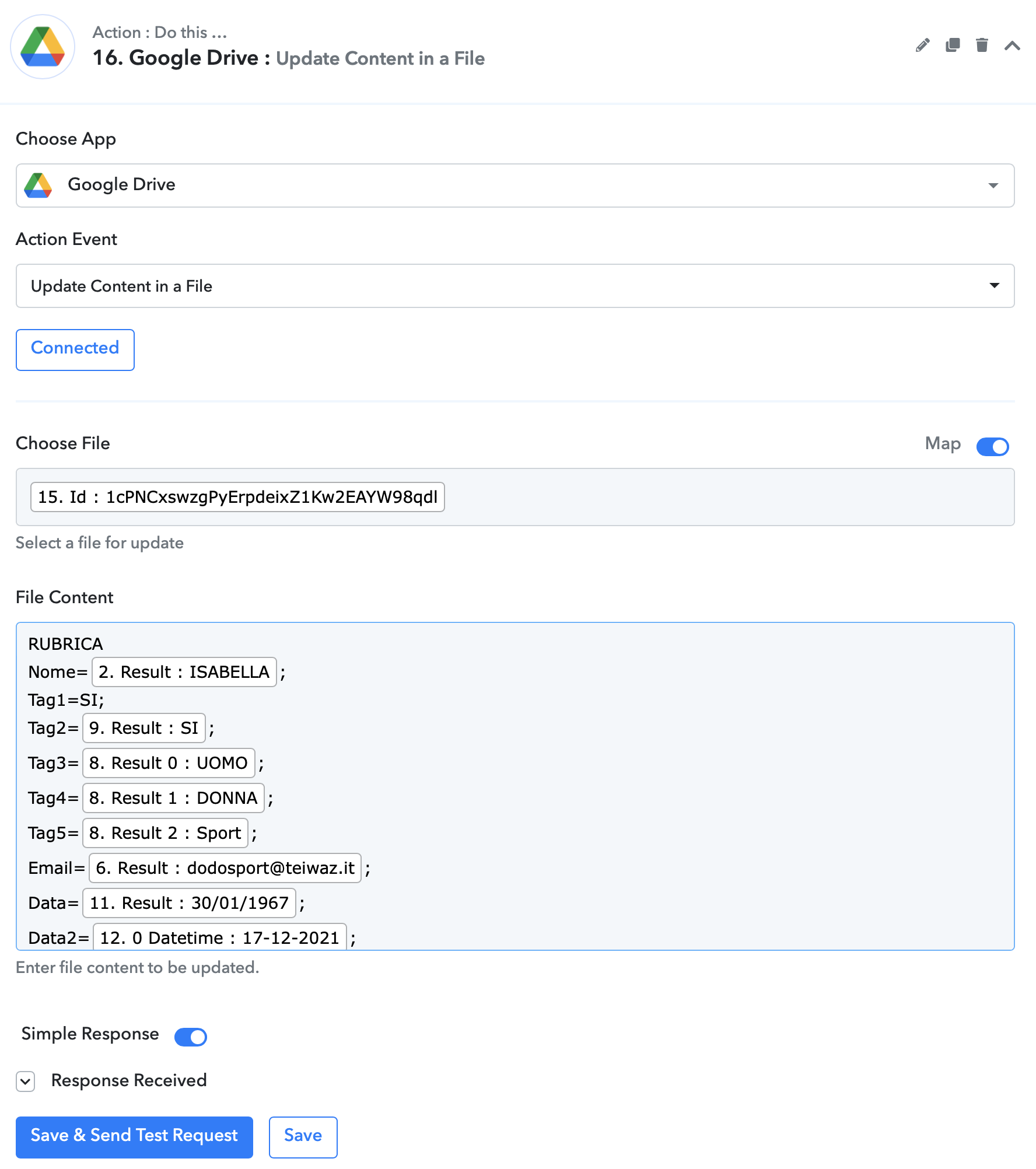Click Google Drive icon in Choose App field
This screenshot has height=1169, width=1036.
click(x=38, y=185)
